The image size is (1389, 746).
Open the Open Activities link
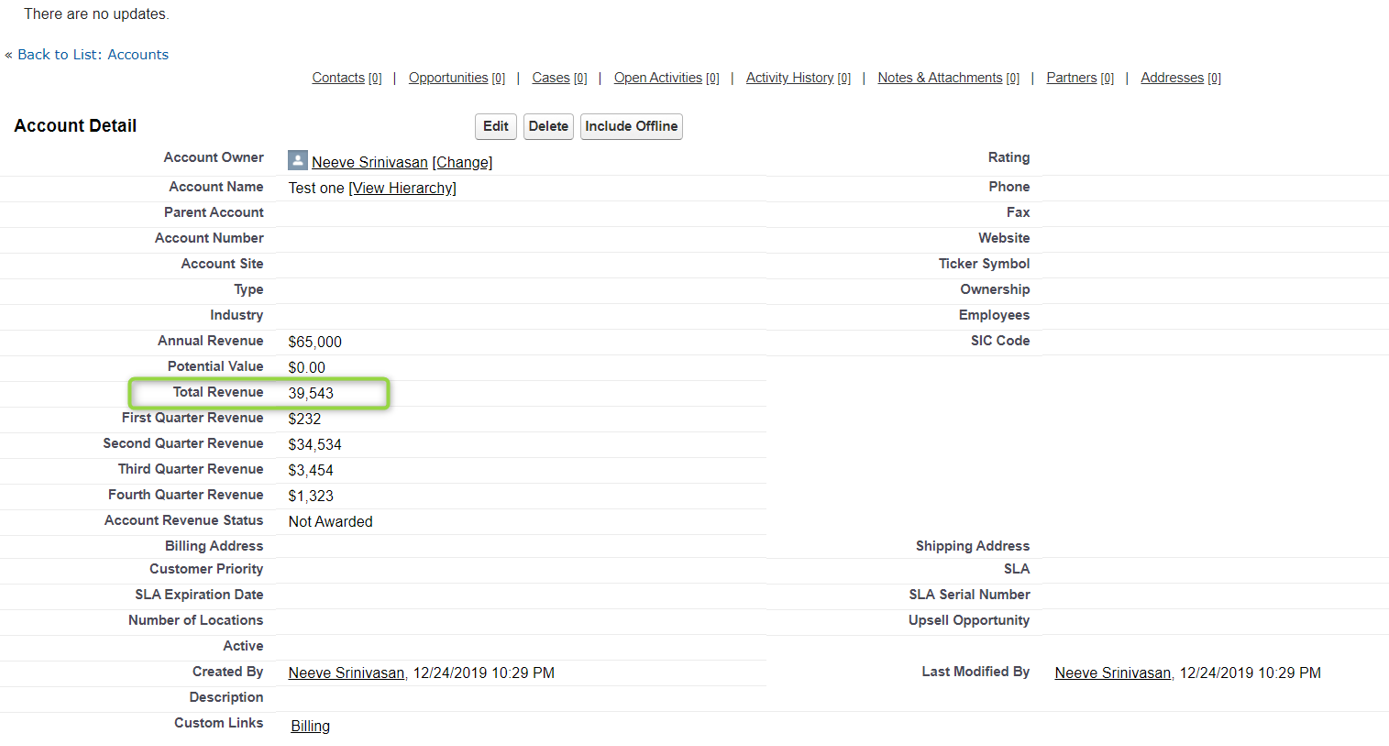[x=658, y=78]
